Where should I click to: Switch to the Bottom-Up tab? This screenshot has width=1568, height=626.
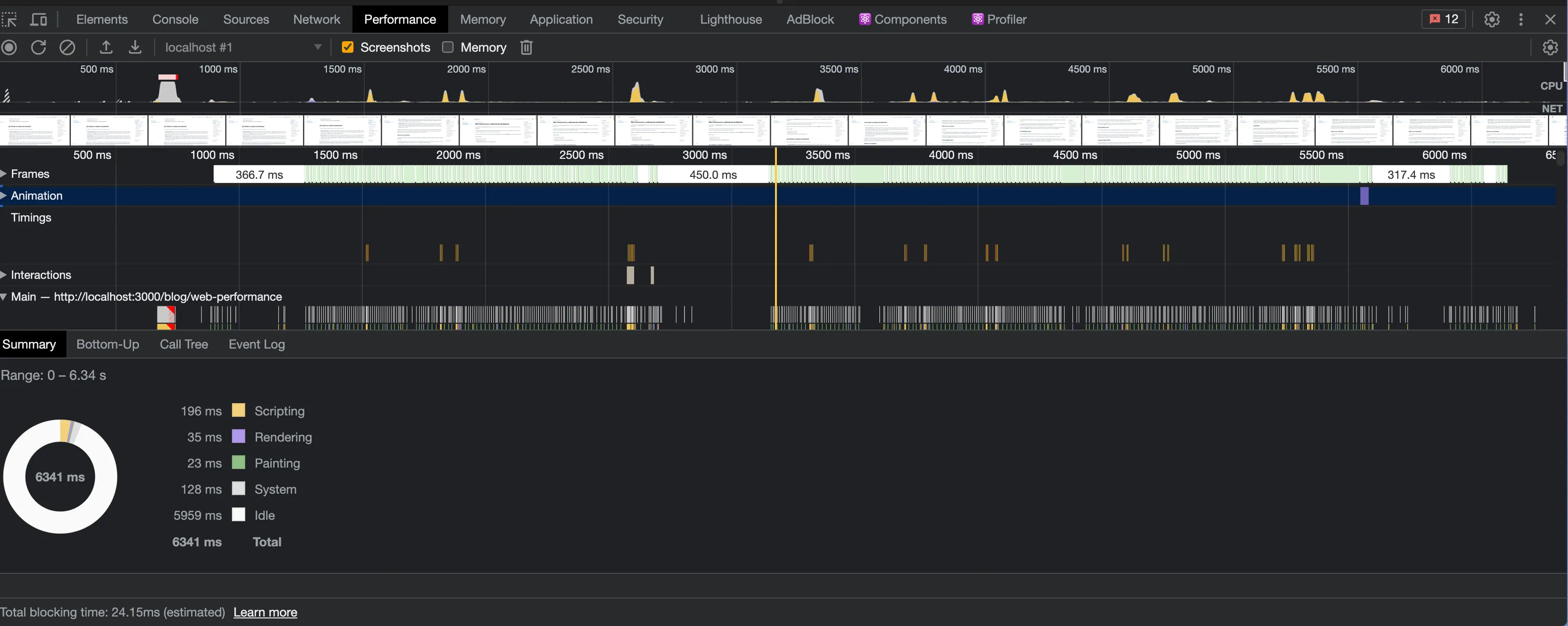(108, 344)
